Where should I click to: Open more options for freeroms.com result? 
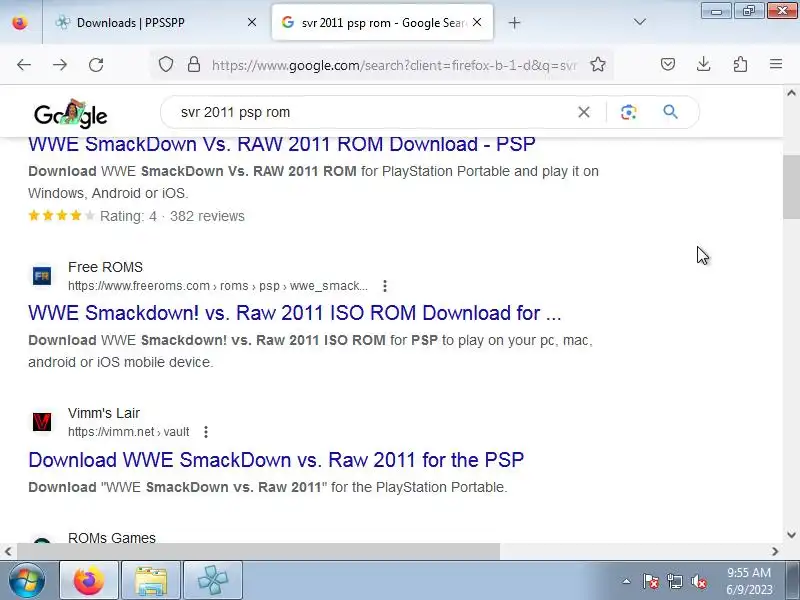tap(385, 286)
